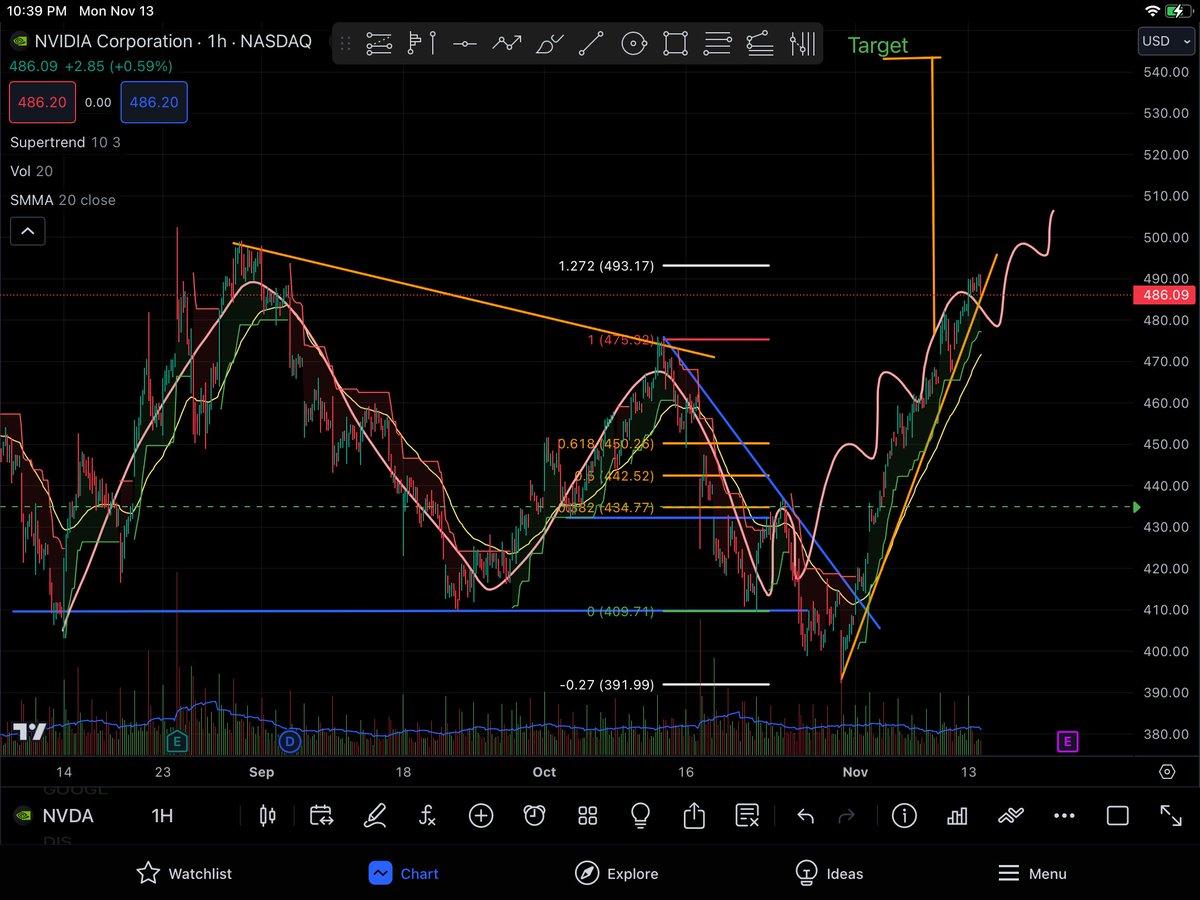
Task: Redo the last undone action
Action: [x=846, y=816]
